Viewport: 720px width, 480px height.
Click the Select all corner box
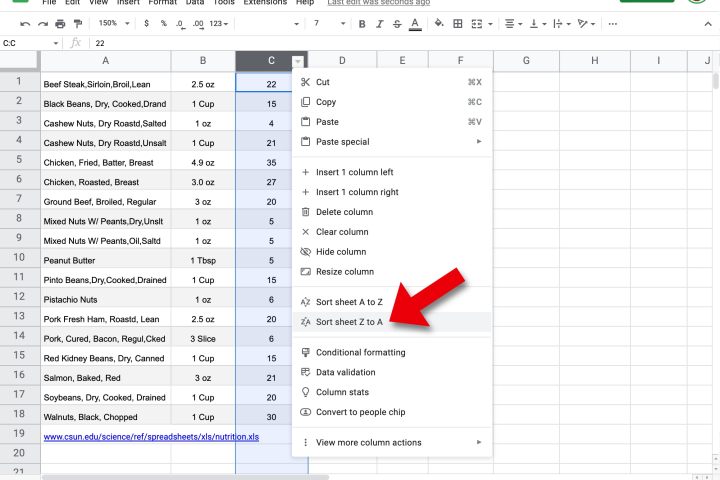(x=18, y=60)
